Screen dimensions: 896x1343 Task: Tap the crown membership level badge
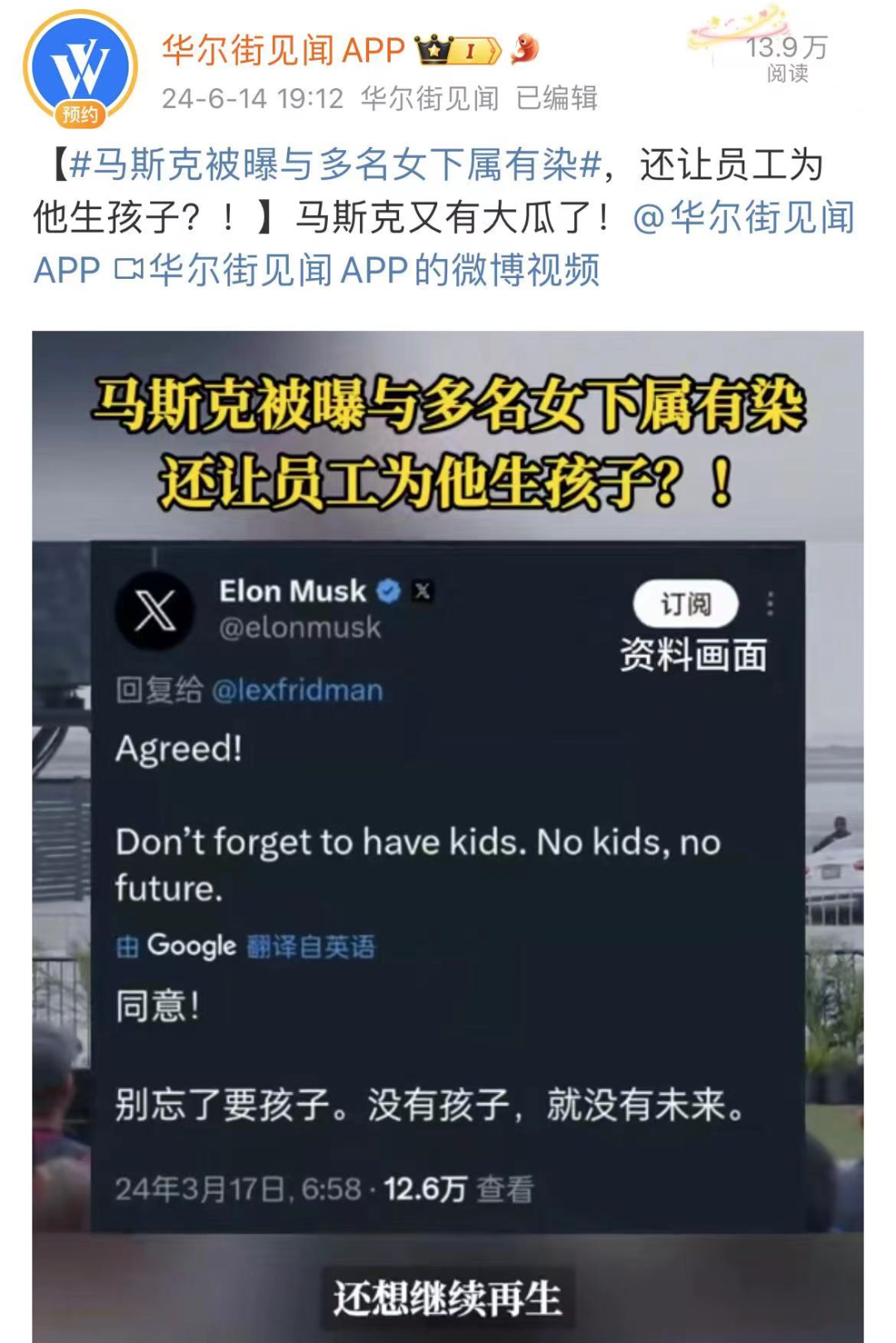[458, 51]
